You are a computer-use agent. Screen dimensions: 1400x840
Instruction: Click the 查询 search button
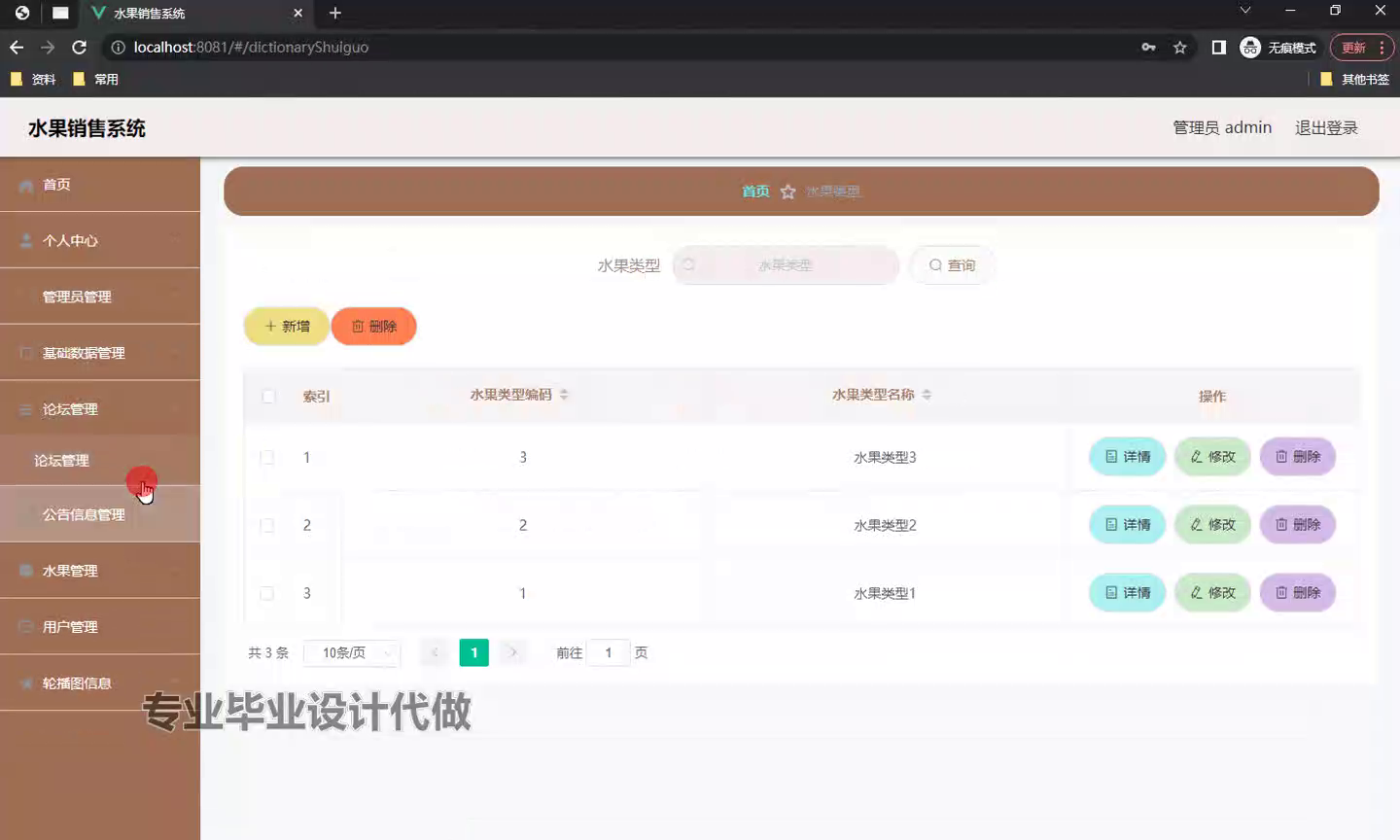(x=952, y=265)
